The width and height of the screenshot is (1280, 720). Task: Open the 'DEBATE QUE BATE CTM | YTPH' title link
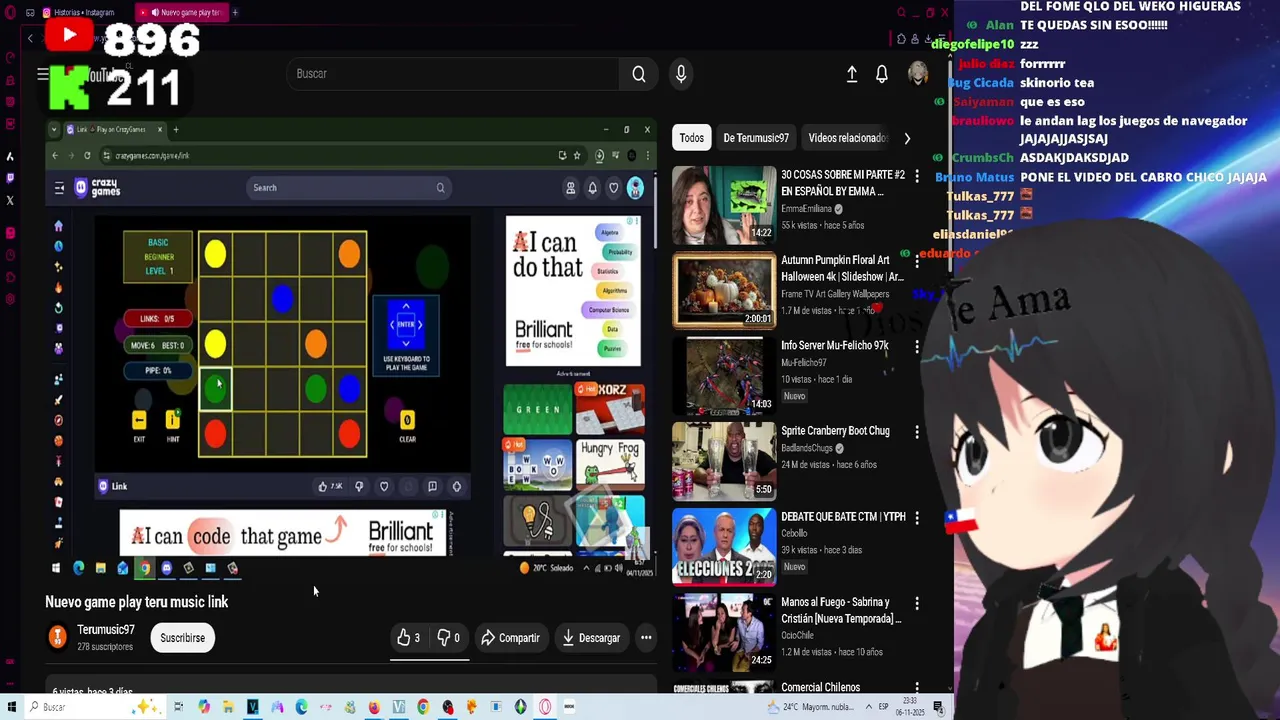coord(843,517)
